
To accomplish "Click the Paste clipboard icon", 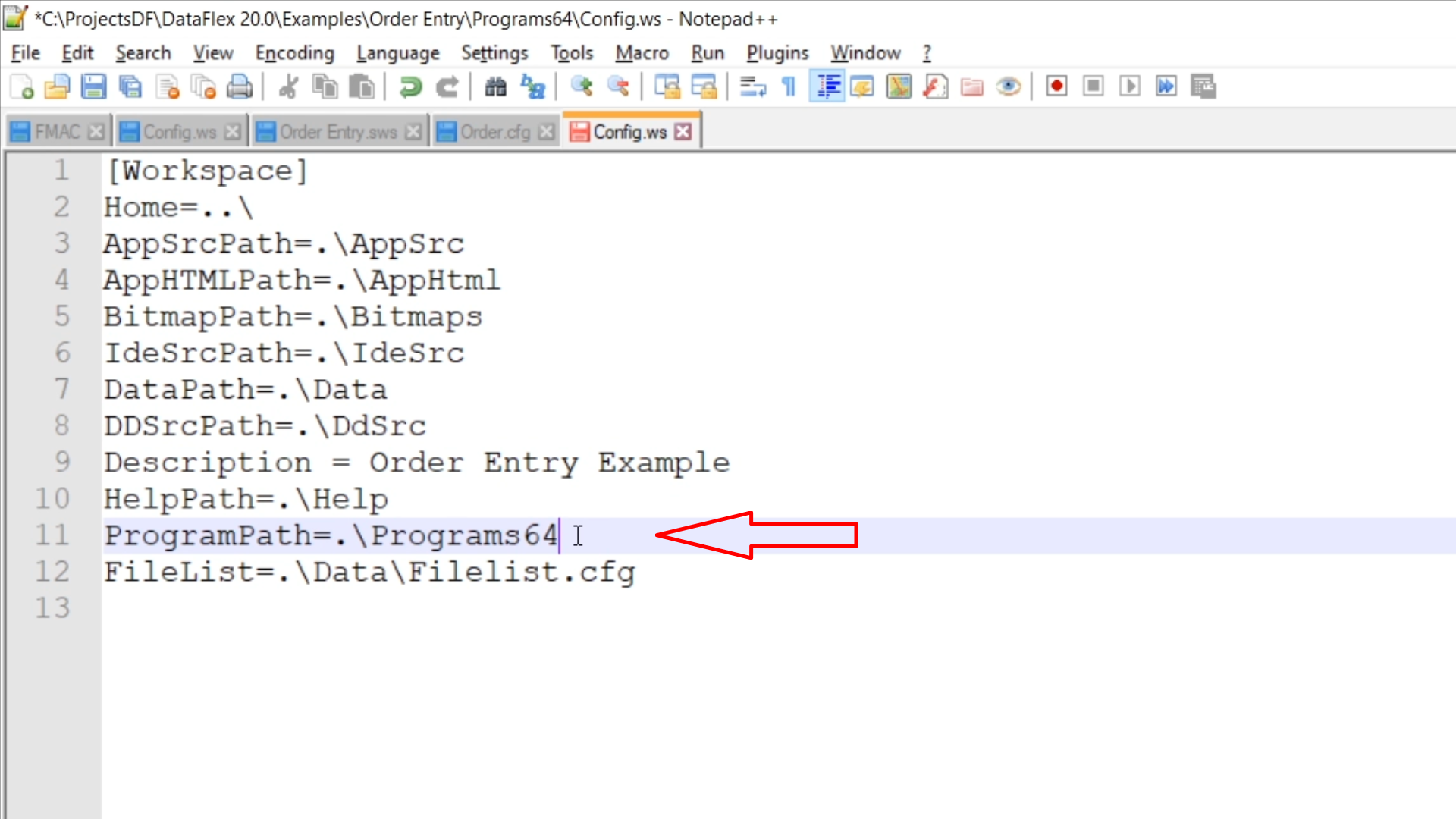I will [x=362, y=86].
